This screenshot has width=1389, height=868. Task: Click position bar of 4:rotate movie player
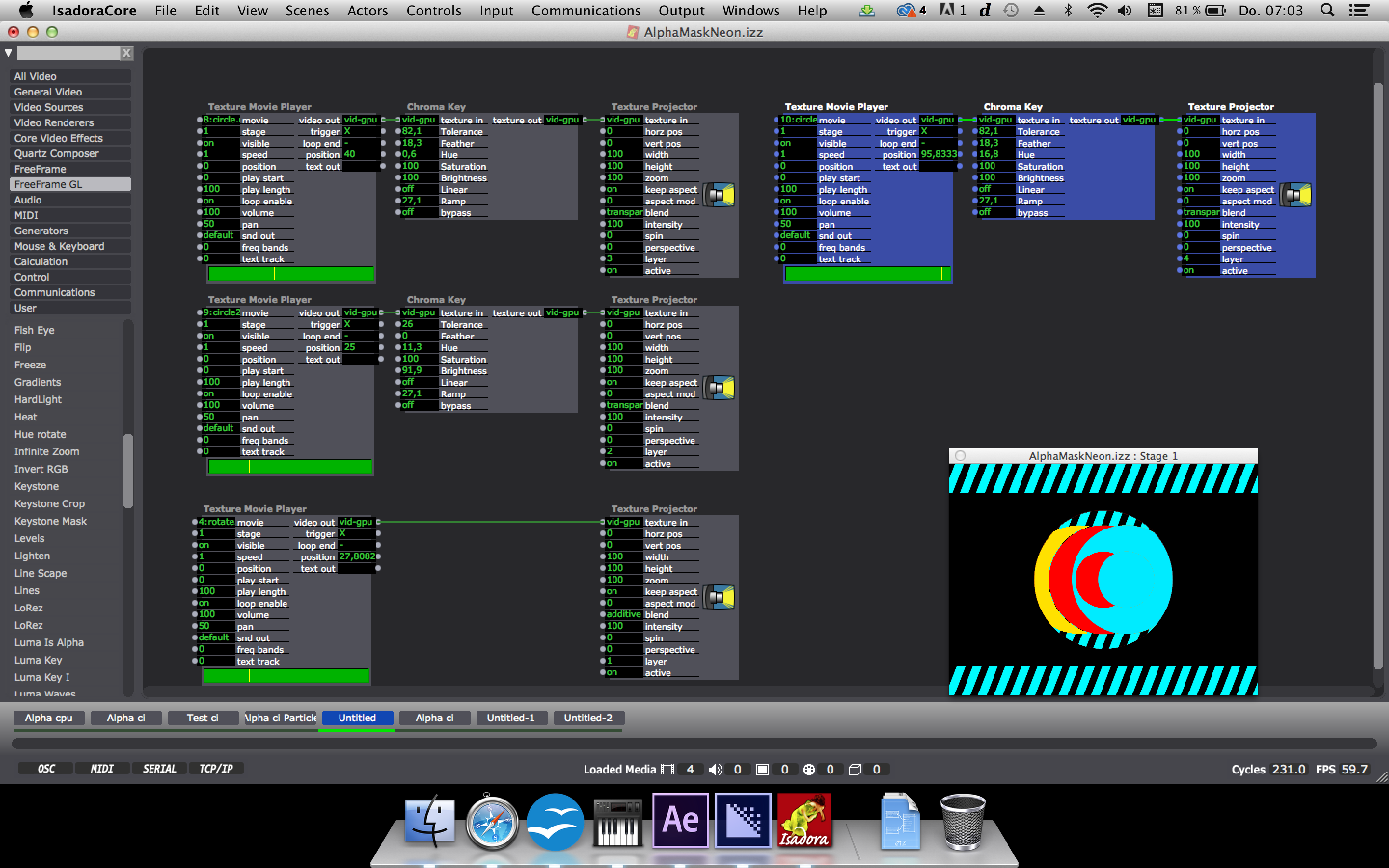pos(286,676)
